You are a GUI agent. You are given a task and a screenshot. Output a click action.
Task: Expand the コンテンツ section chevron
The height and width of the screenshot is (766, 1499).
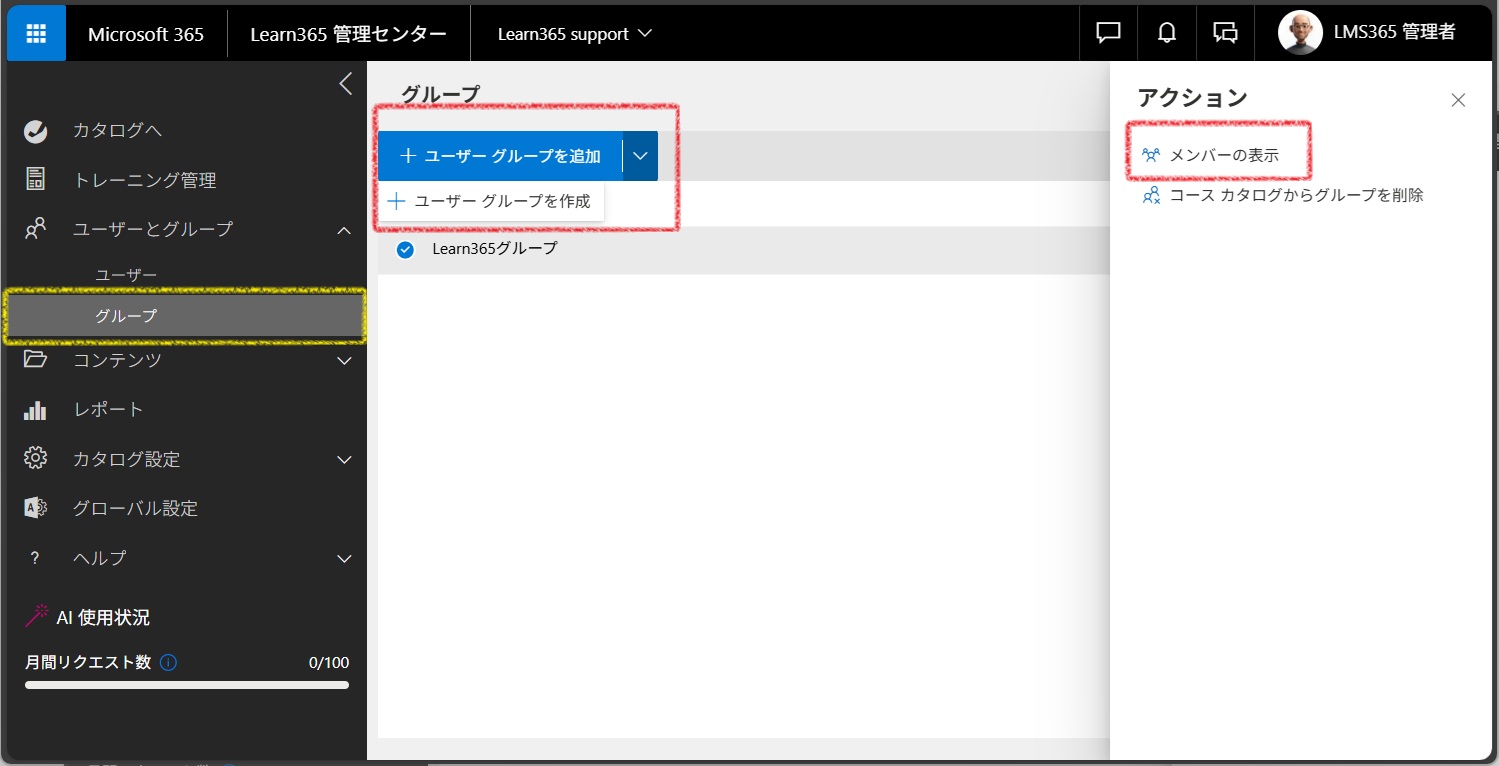pyautogui.click(x=344, y=360)
